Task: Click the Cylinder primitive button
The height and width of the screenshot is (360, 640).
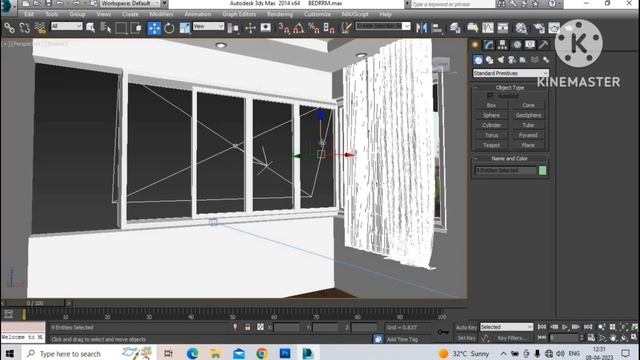Action: tap(491, 125)
